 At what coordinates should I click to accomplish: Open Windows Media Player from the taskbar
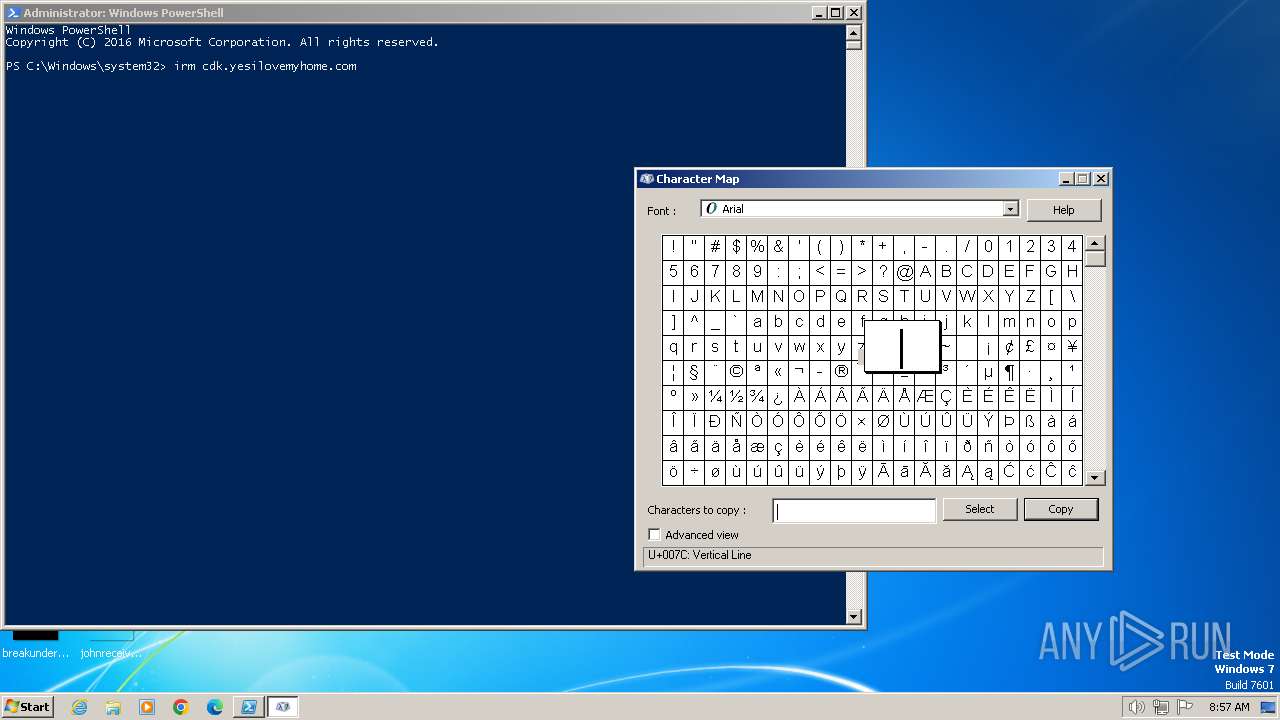point(147,707)
